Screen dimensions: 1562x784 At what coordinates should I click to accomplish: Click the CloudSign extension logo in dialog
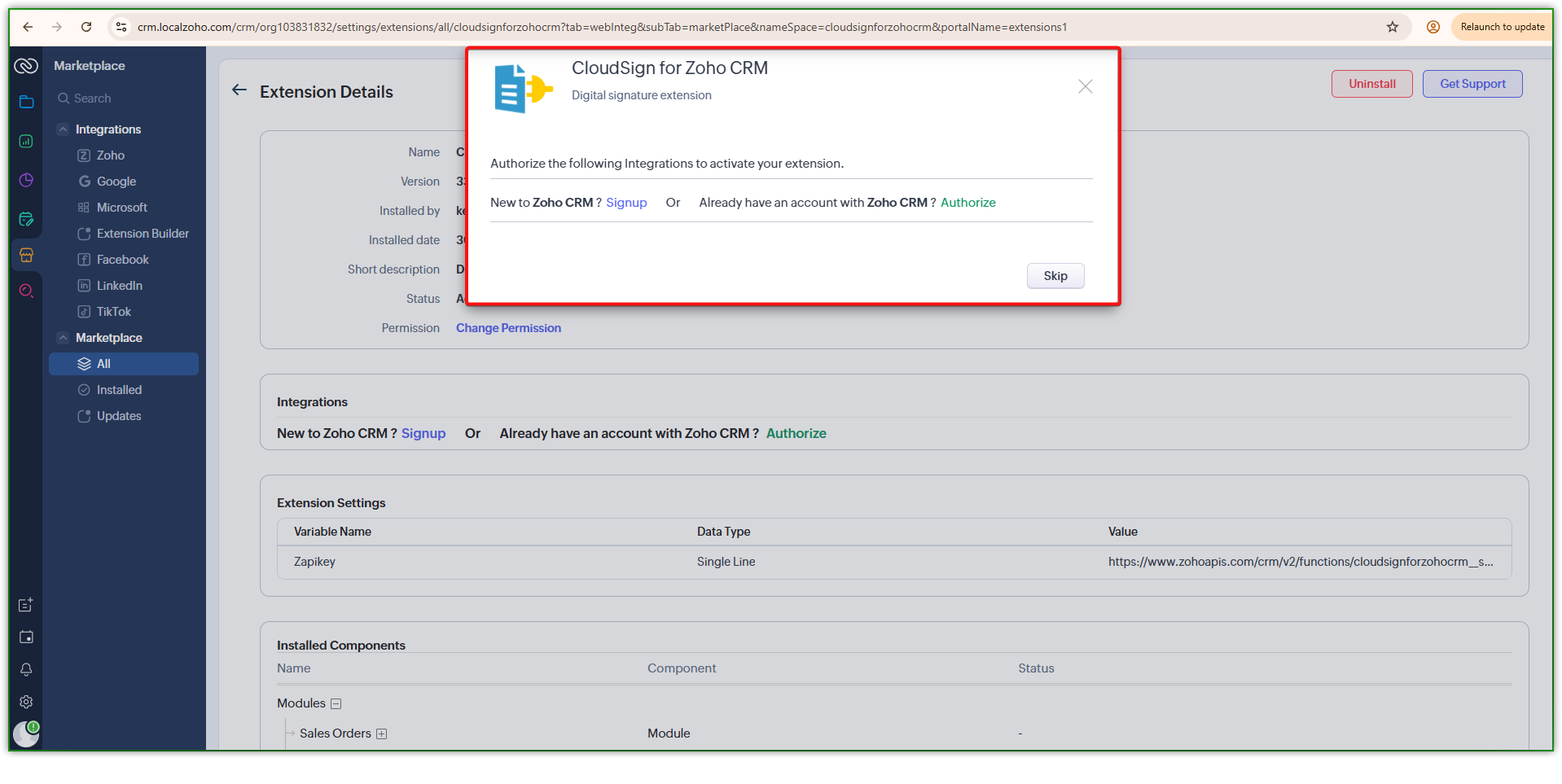(x=524, y=88)
